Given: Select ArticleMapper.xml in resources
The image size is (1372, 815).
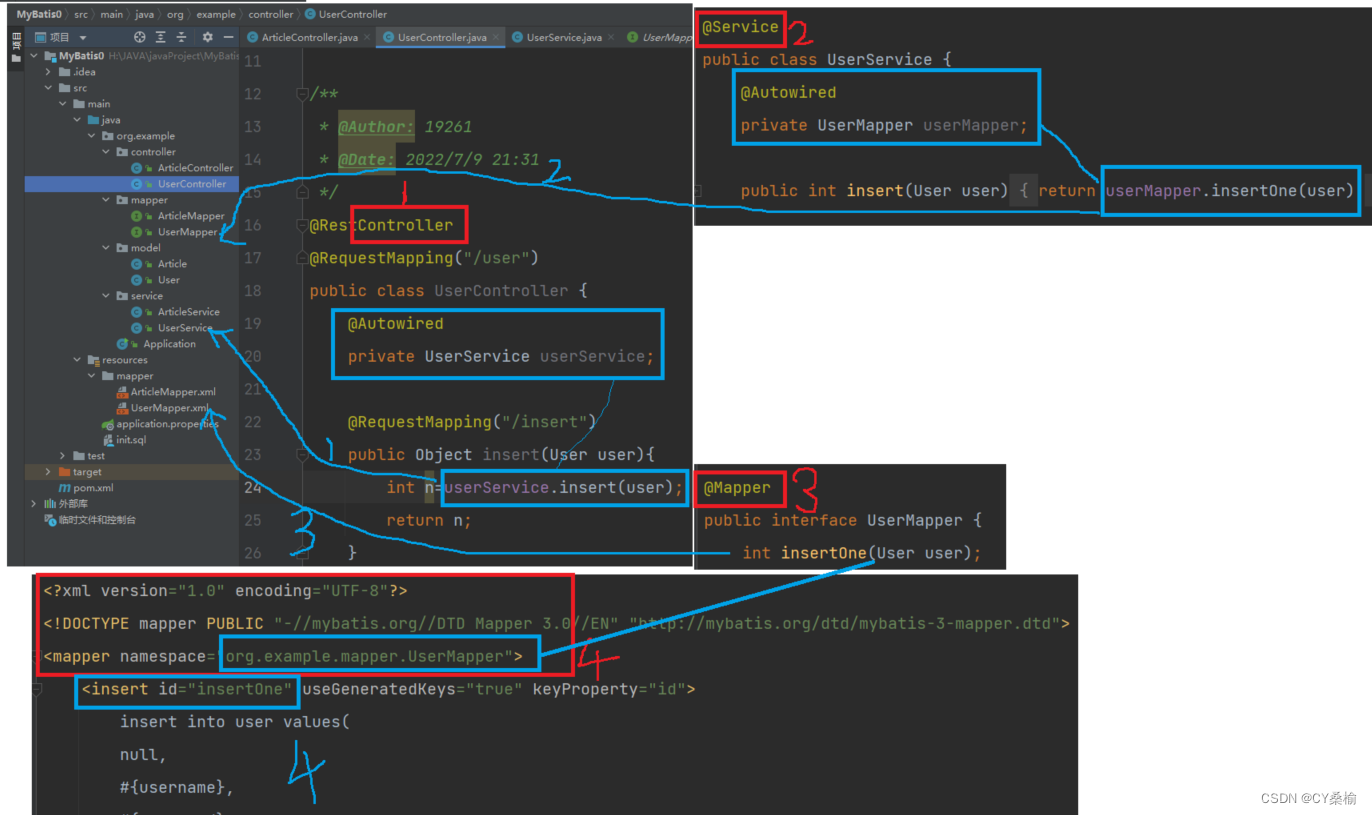Looking at the screenshot, I should coord(173,392).
